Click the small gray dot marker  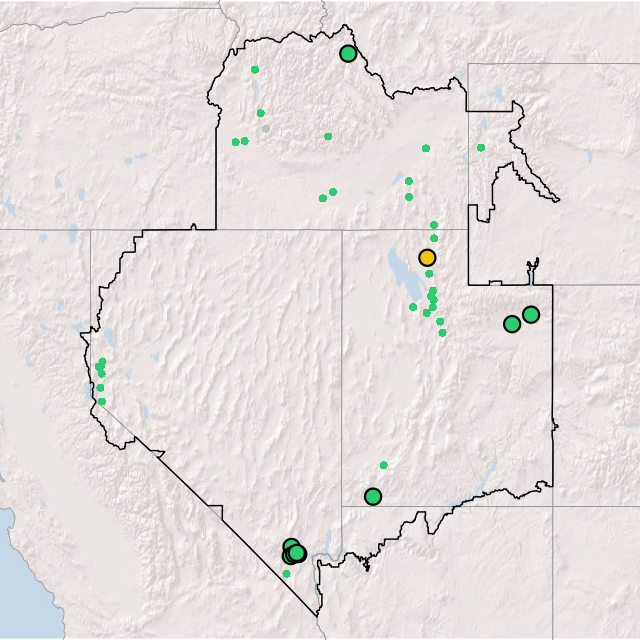tap(266, 129)
